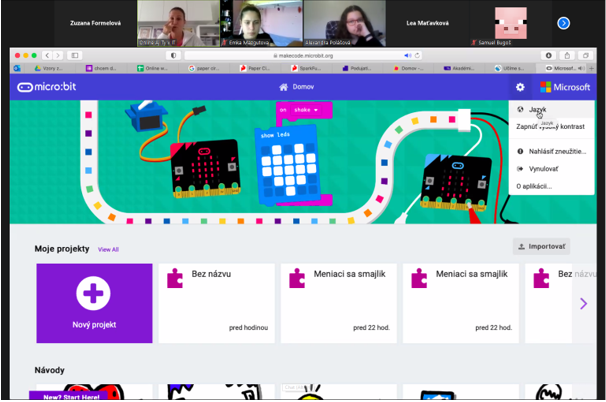Click address bar makecode.microbit.org
The width and height of the screenshot is (606, 402).
point(303,56)
